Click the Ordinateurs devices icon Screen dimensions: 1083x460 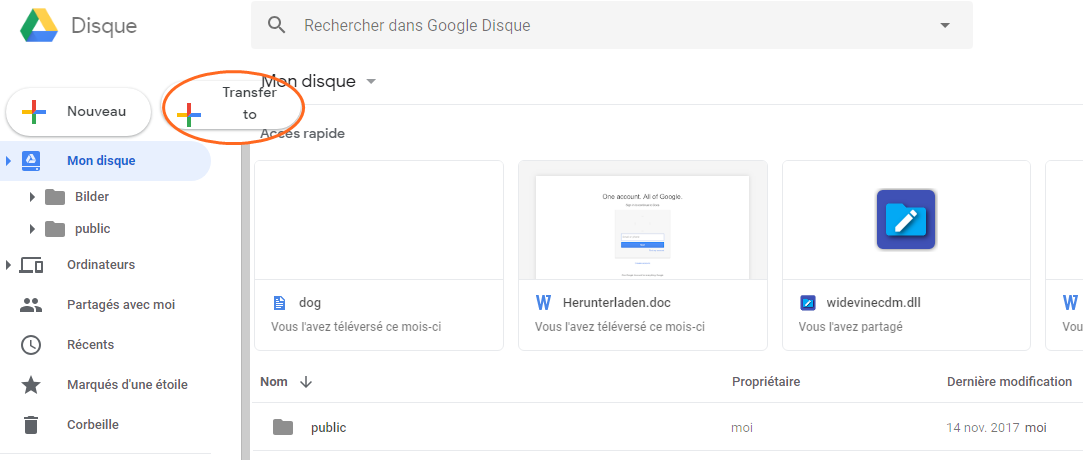tap(31, 265)
